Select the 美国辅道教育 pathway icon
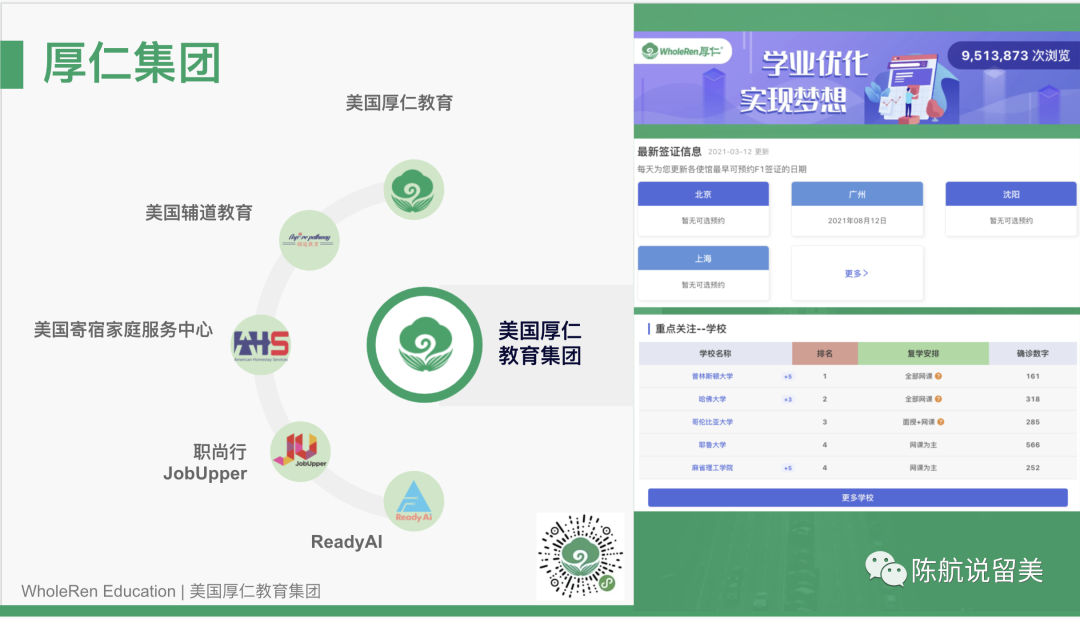This screenshot has width=1080, height=619. [309, 240]
